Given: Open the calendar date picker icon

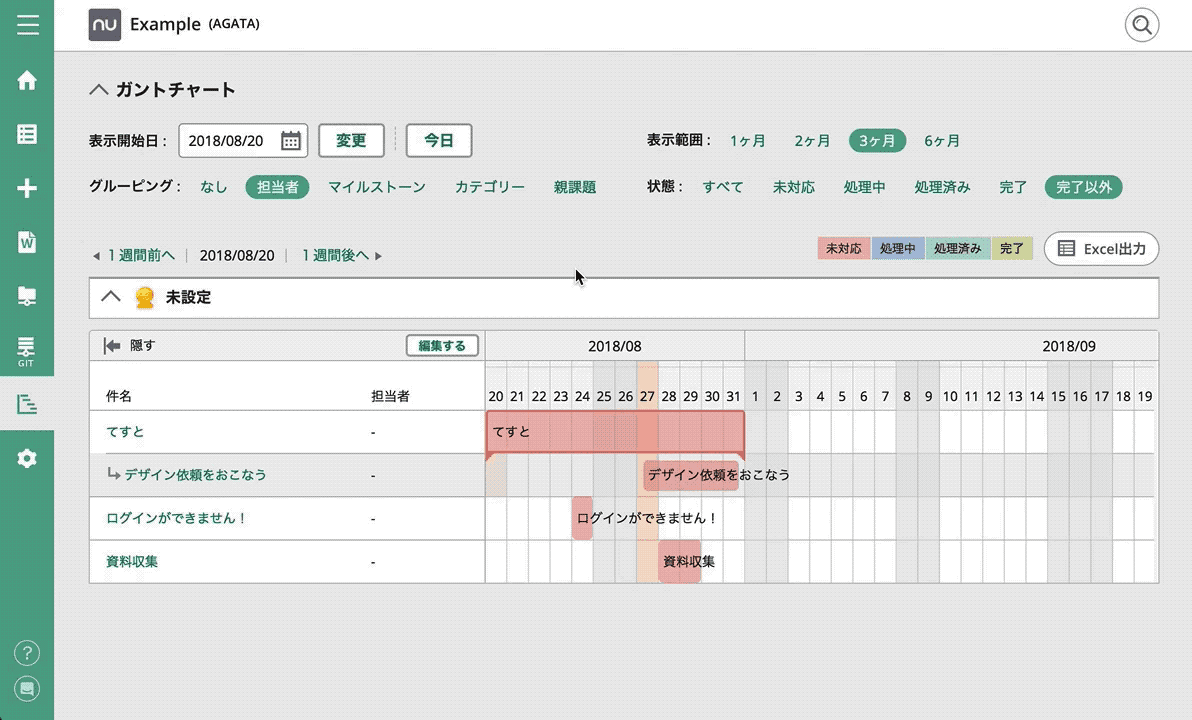Looking at the screenshot, I should point(290,141).
